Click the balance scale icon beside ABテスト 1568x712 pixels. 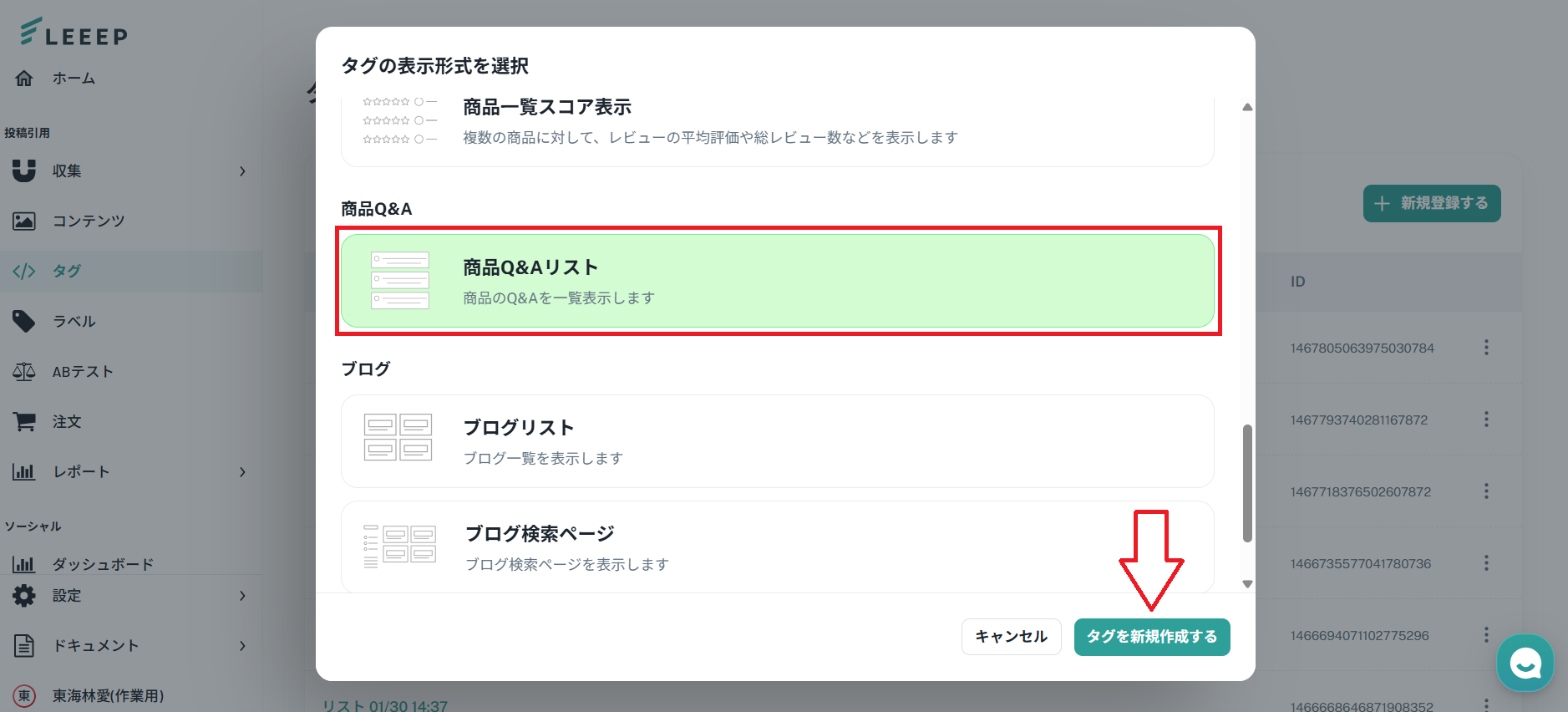[24, 371]
